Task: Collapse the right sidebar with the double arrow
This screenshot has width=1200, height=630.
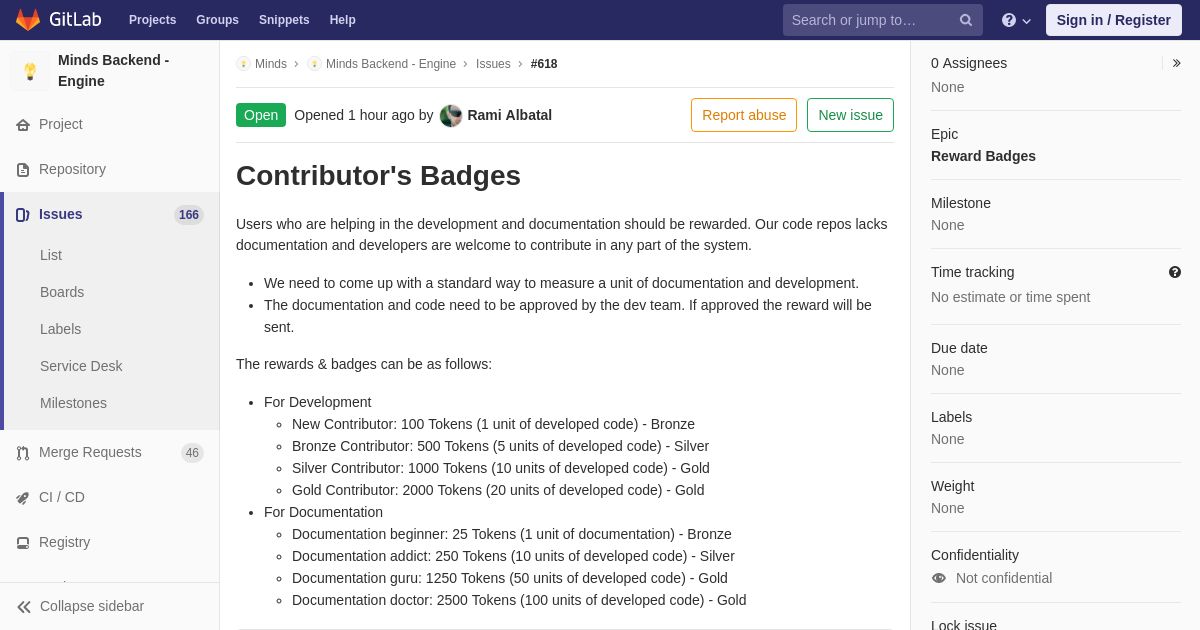Action: pos(1176,63)
